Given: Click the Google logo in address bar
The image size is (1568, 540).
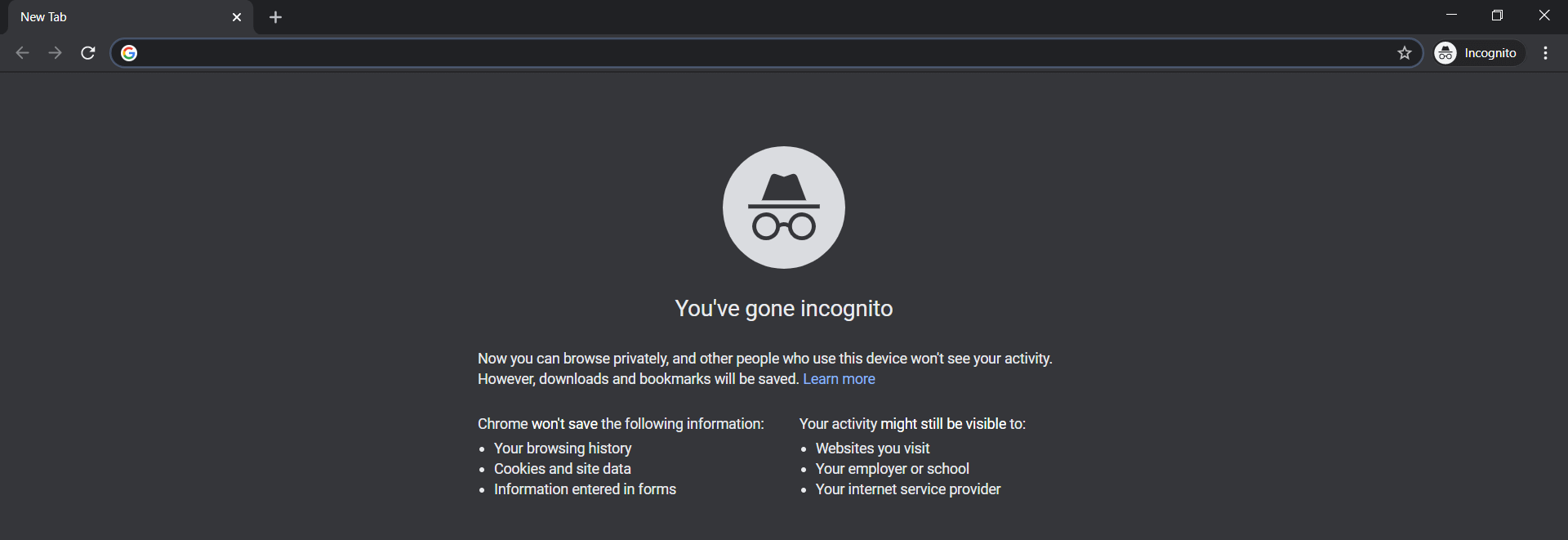Looking at the screenshot, I should tap(129, 53).
